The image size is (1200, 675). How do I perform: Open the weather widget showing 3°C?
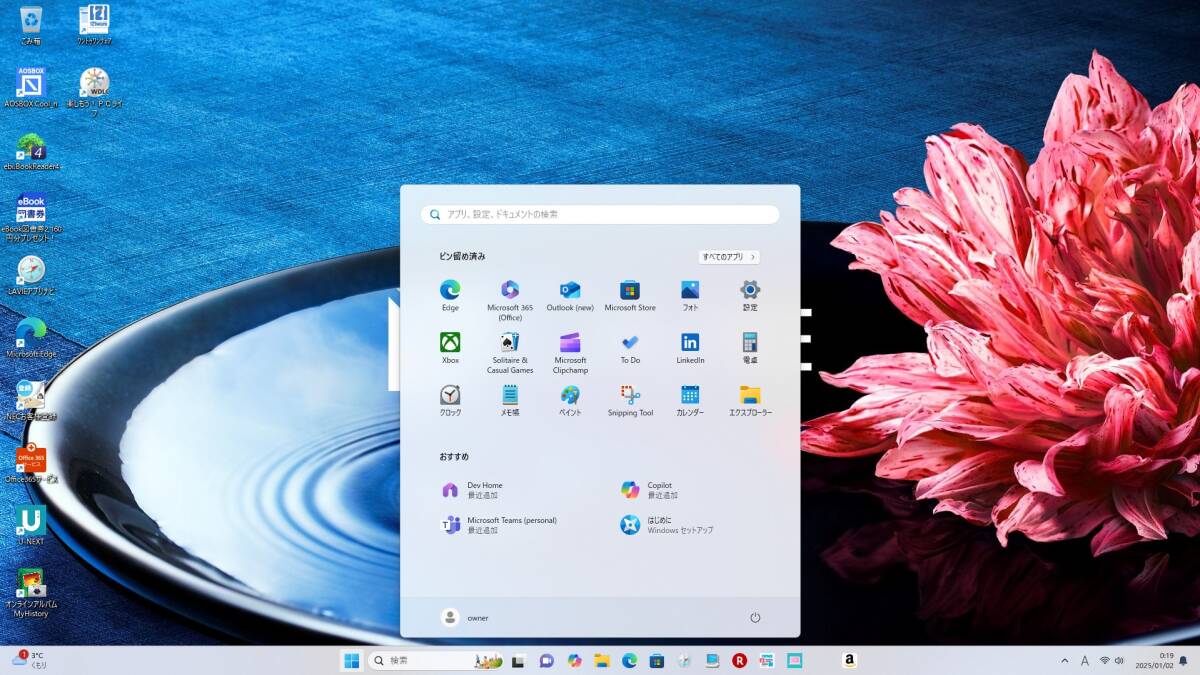(28, 660)
